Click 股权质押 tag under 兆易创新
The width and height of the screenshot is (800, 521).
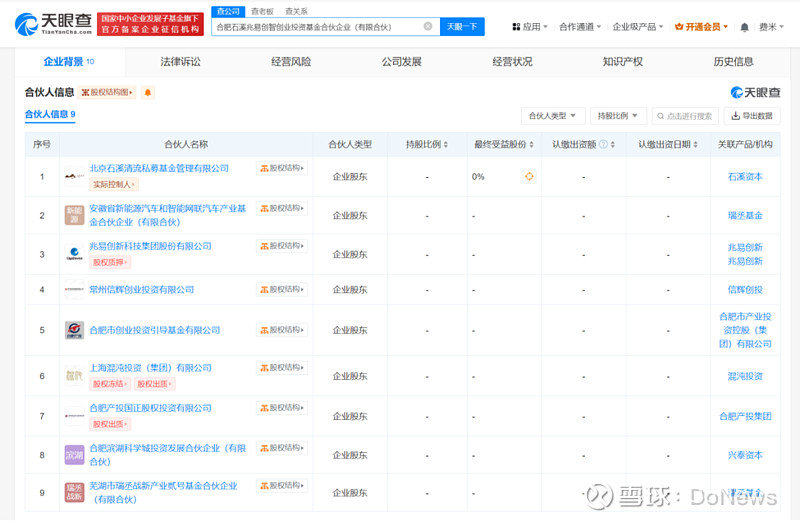[x=110, y=262]
